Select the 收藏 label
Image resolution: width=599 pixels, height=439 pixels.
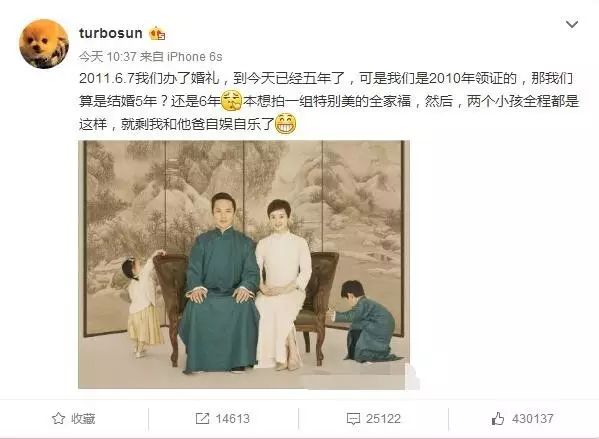click(83, 419)
